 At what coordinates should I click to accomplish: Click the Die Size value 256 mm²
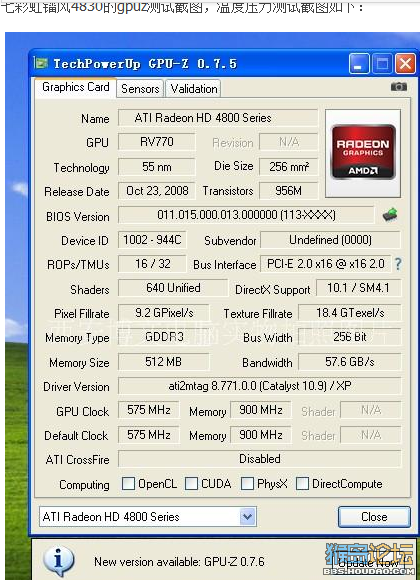click(289, 166)
